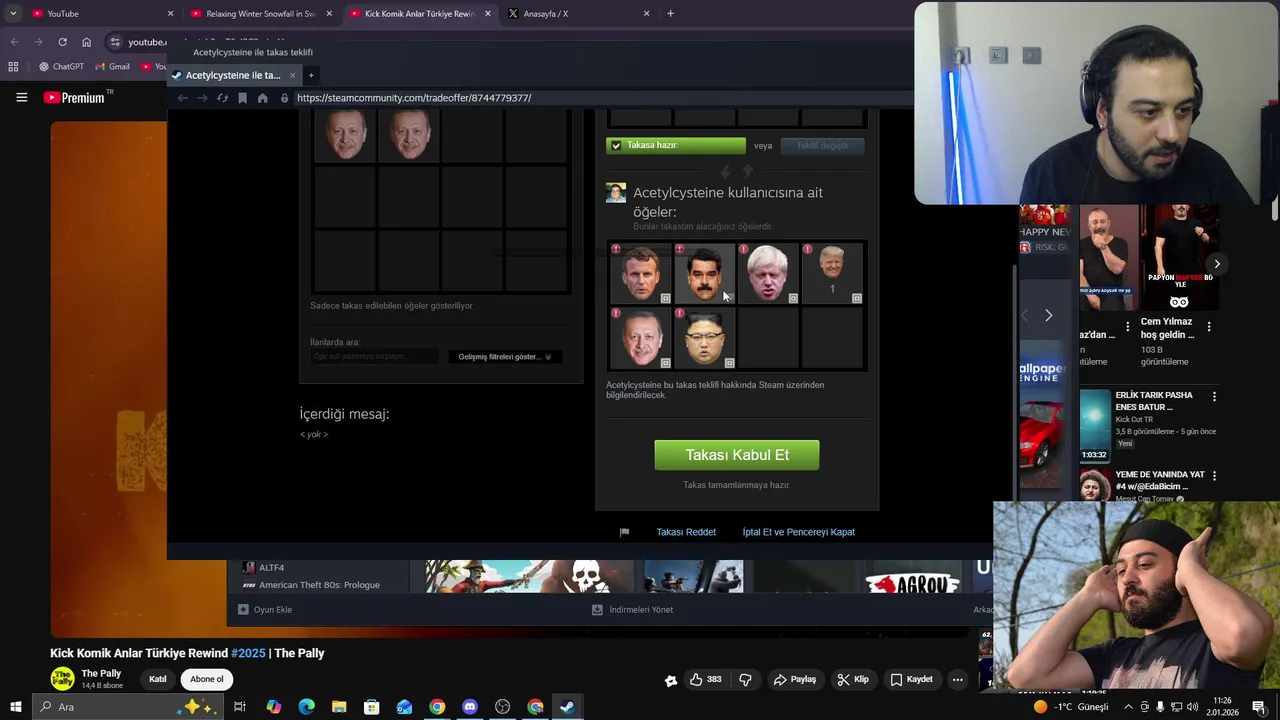
Task: Click the Steam window forward arrow
Action: pos(202,98)
